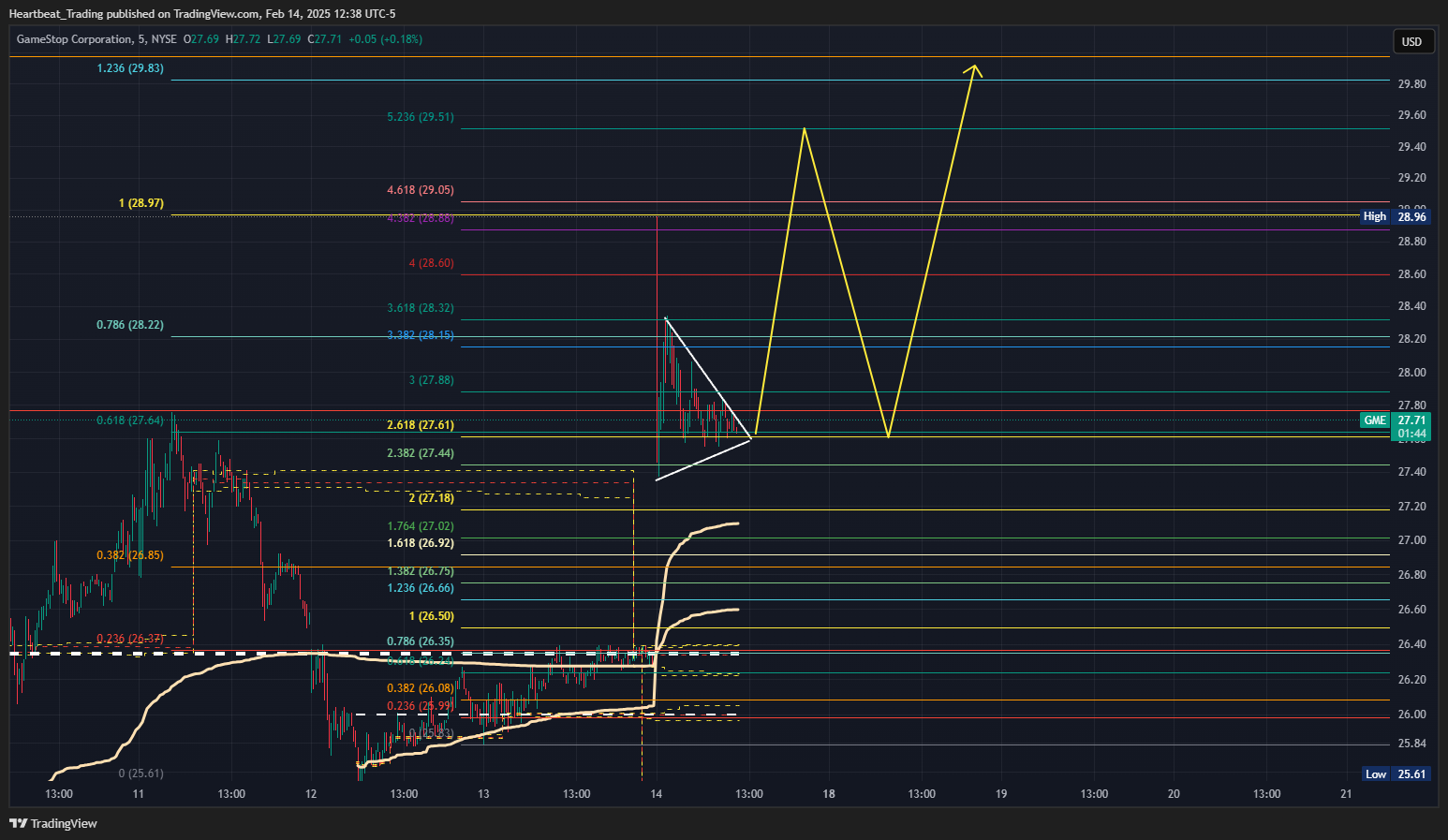Click Fib label 1.764 (27.02)
1448x840 pixels.
pyautogui.click(x=421, y=526)
